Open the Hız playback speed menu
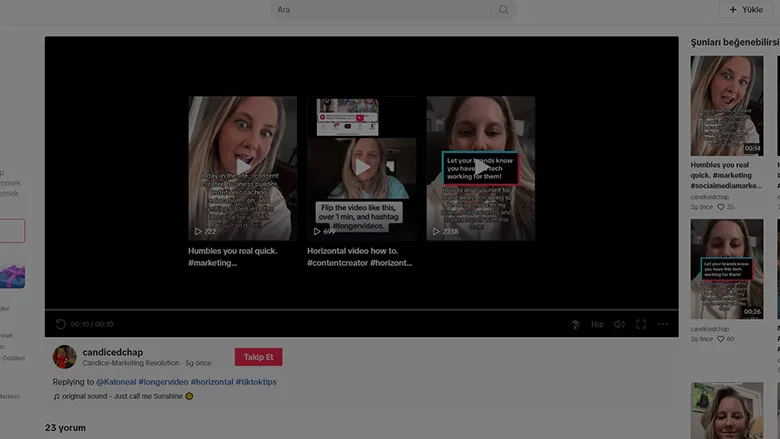The width and height of the screenshot is (780, 439). 597,324
